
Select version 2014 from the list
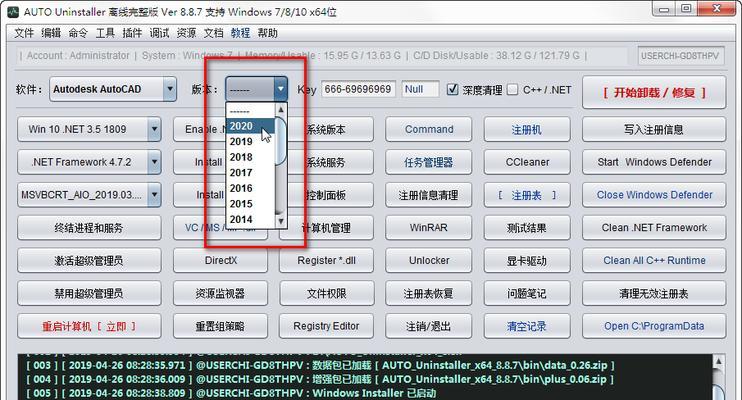point(250,220)
